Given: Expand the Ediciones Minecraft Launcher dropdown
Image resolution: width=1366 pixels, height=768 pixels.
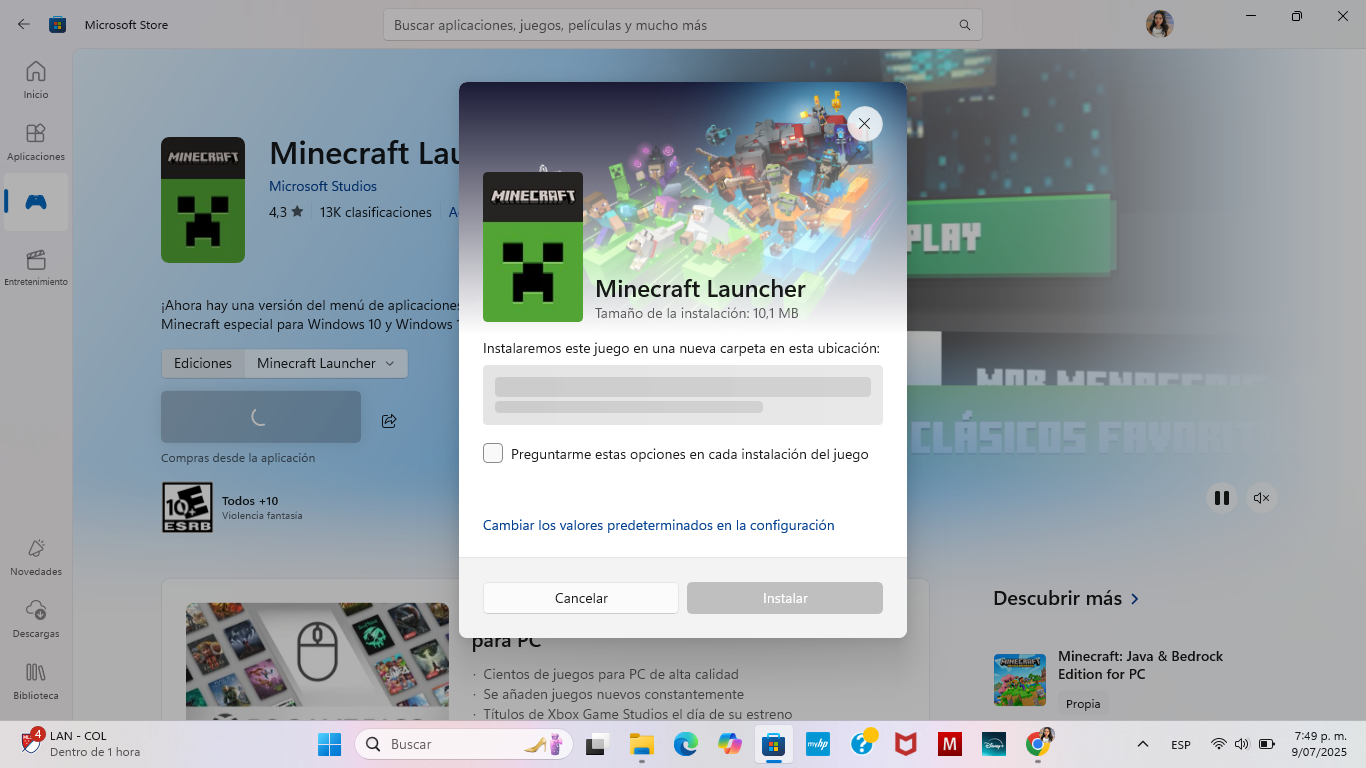Looking at the screenshot, I should tap(326, 363).
